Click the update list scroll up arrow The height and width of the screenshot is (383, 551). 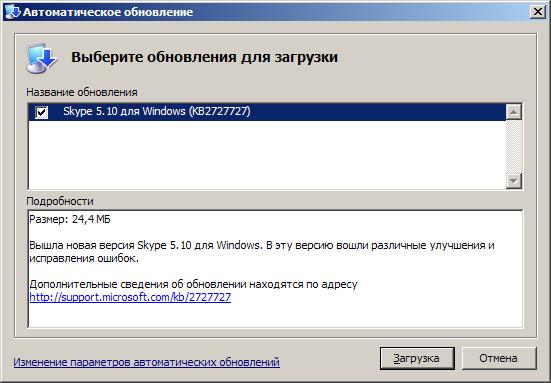coord(513,112)
